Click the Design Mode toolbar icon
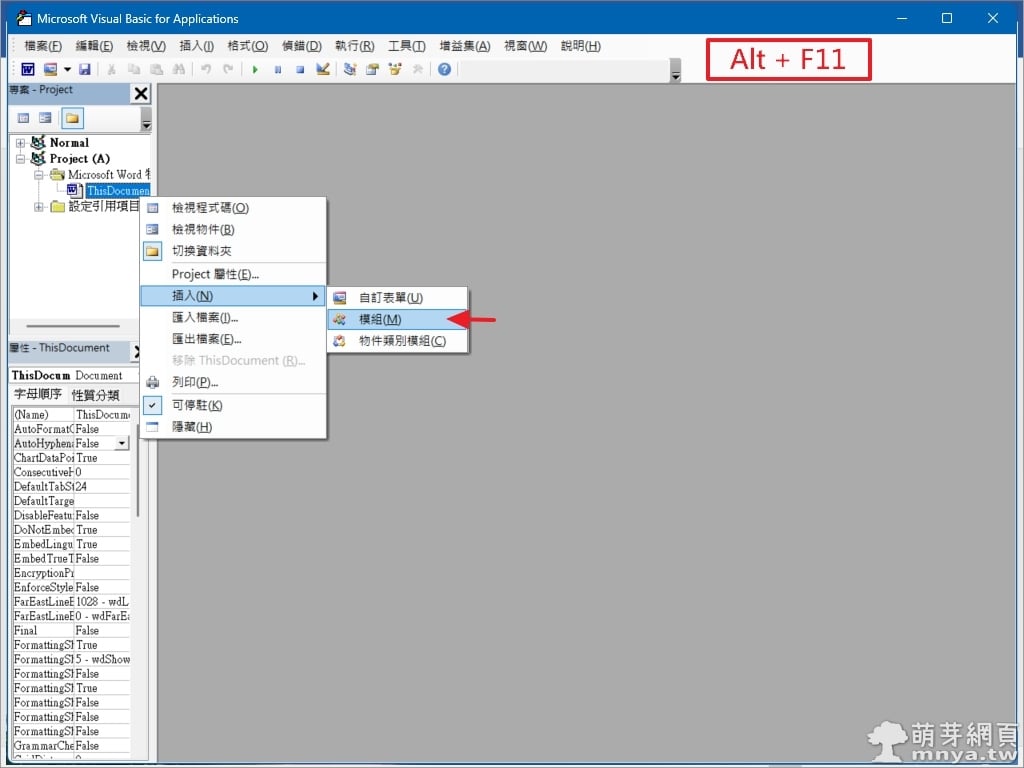The image size is (1024, 768). [323, 69]
